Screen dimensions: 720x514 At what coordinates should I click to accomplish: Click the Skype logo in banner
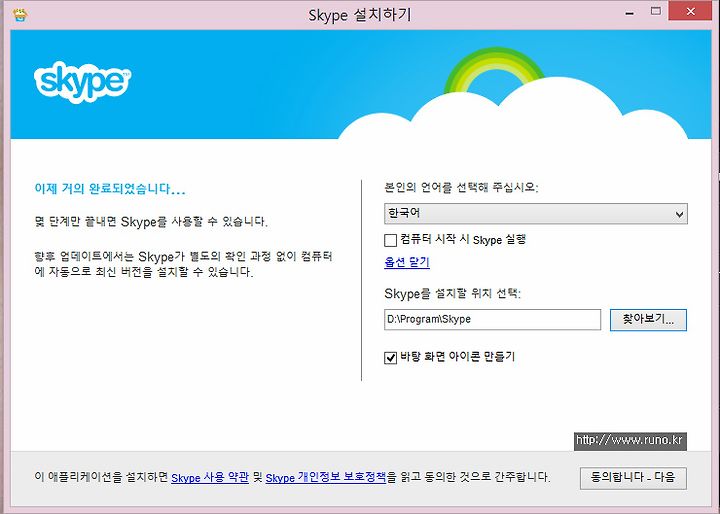click(x=83, y=82)
